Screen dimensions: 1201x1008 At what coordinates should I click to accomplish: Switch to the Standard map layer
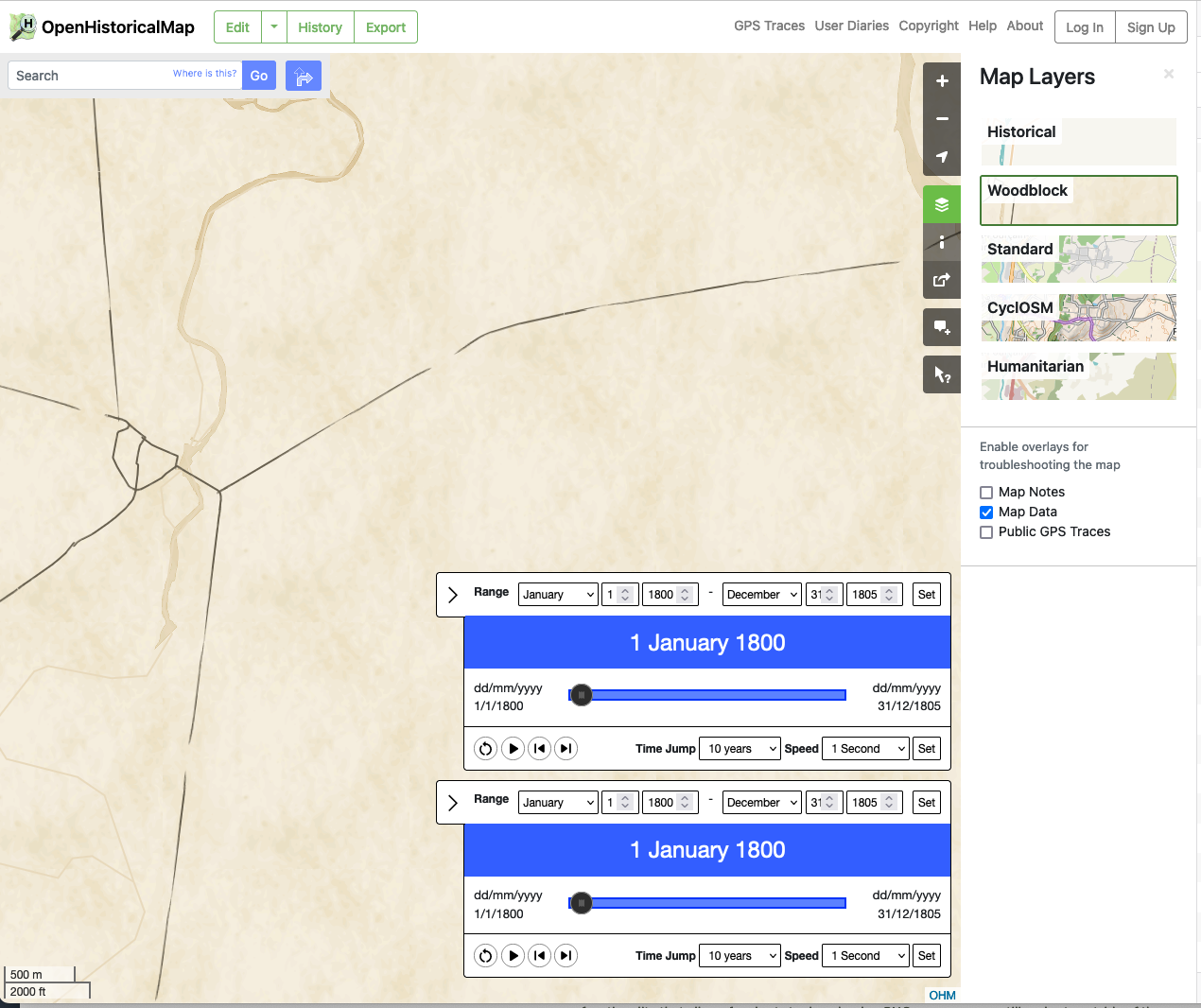(x=1078, y=258)
